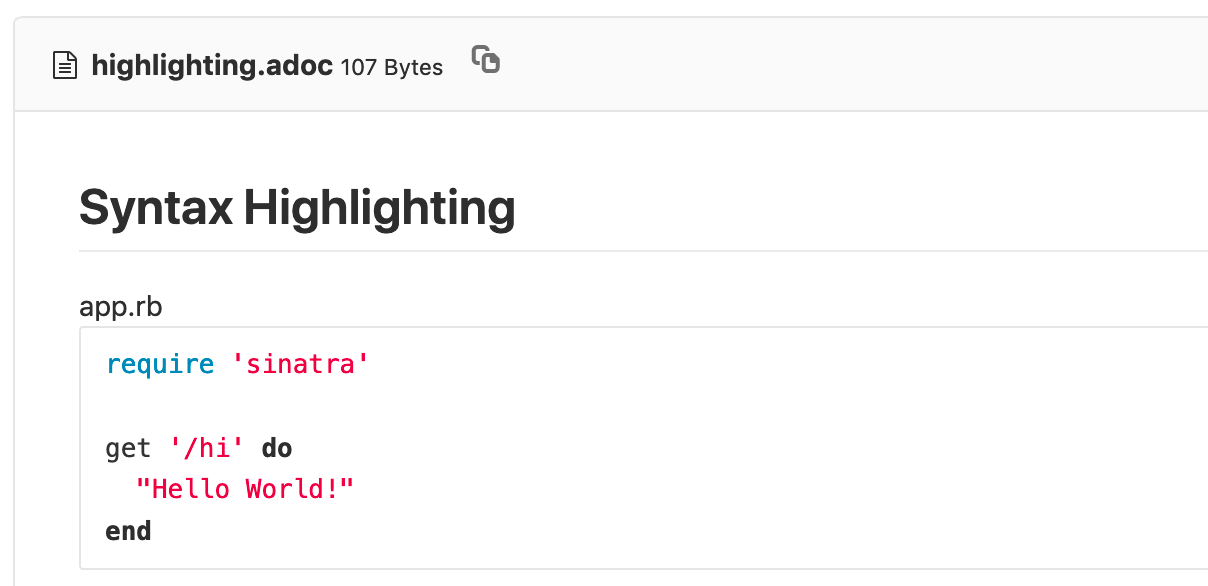The image size is (1208, 586).
Task: Select the app.rb code block caption
Action: 120,307
